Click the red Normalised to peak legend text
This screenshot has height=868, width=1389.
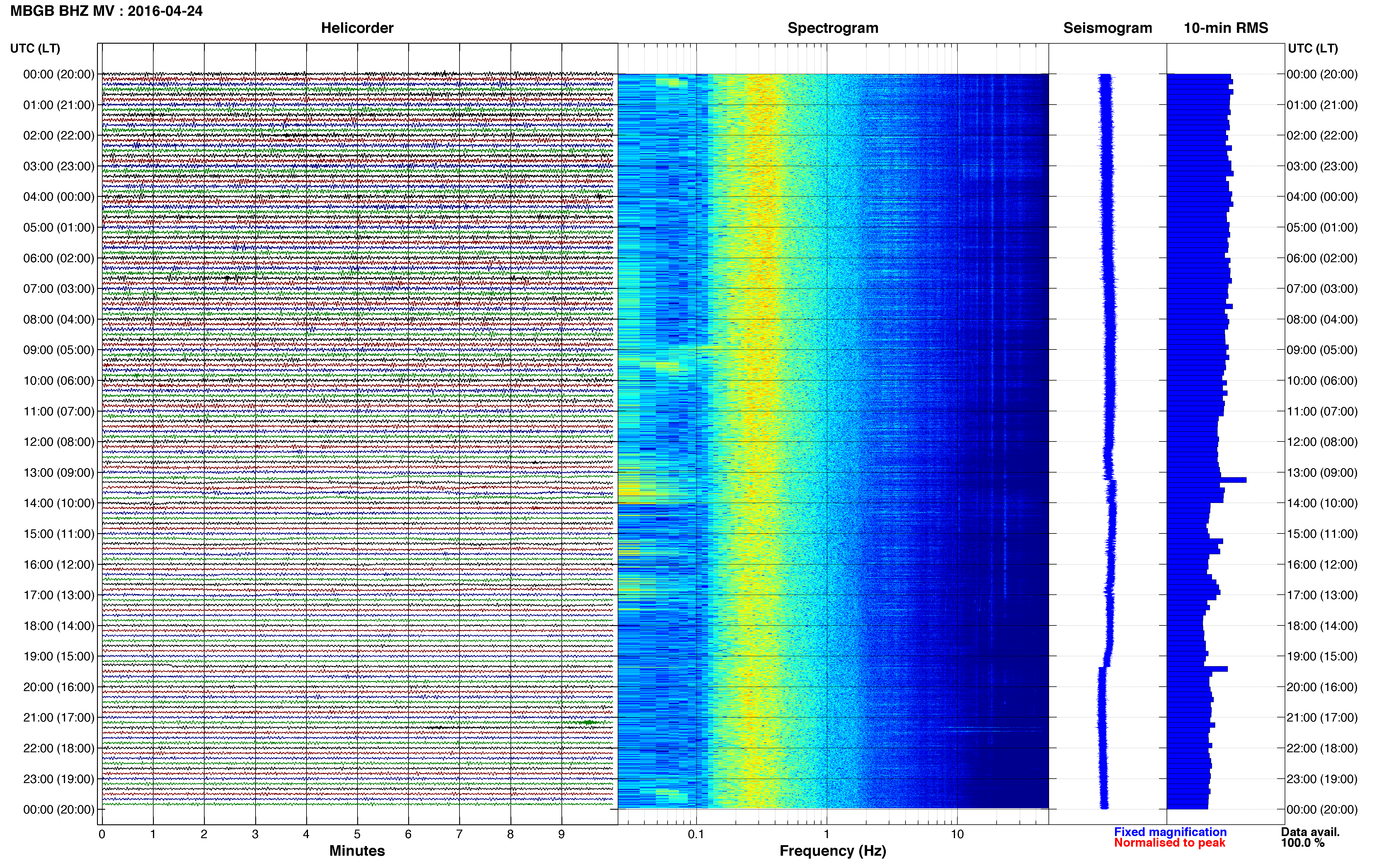click(x=1170, y=843)
